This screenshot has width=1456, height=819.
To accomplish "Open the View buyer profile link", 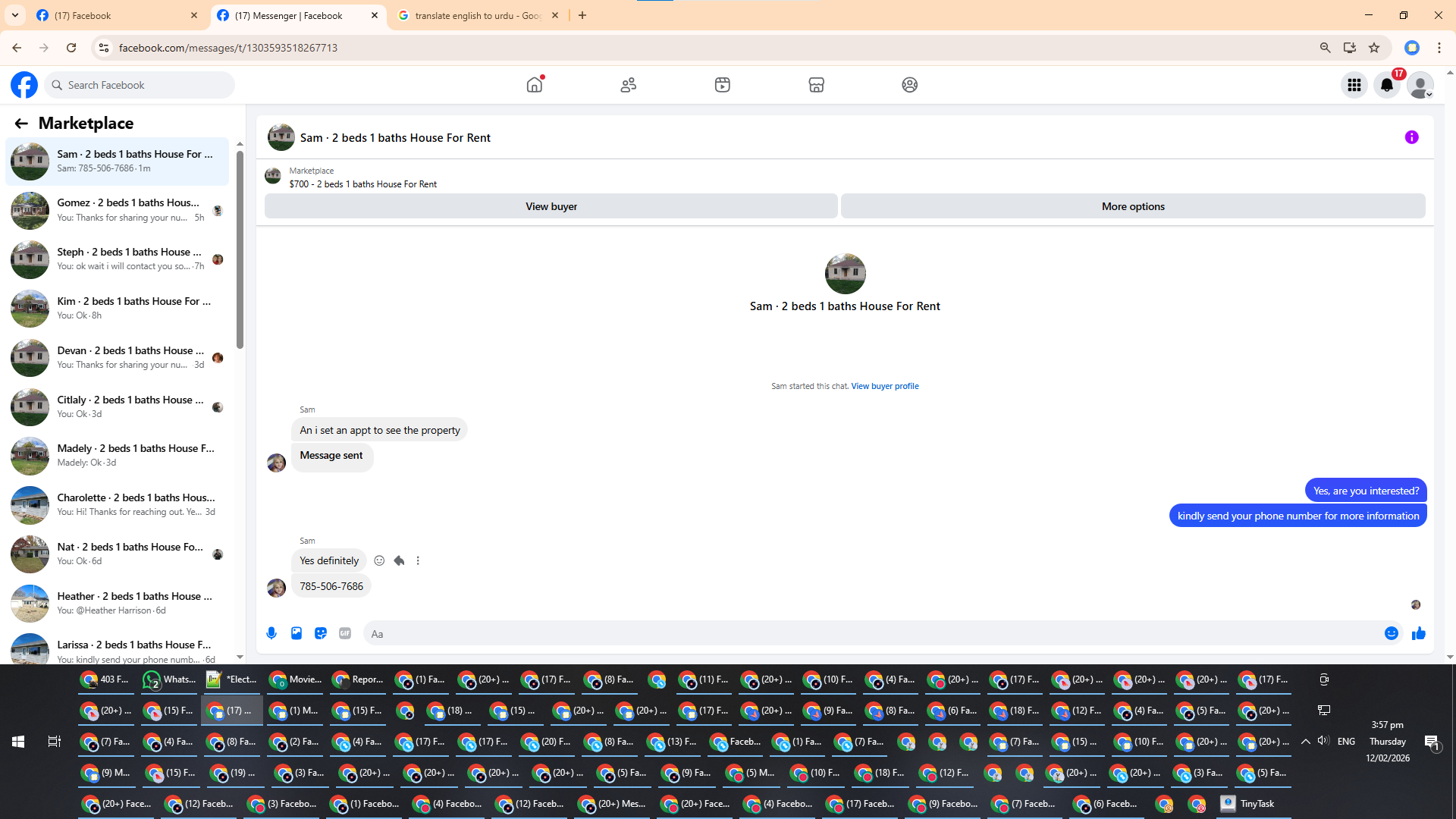I will point(884,386).
